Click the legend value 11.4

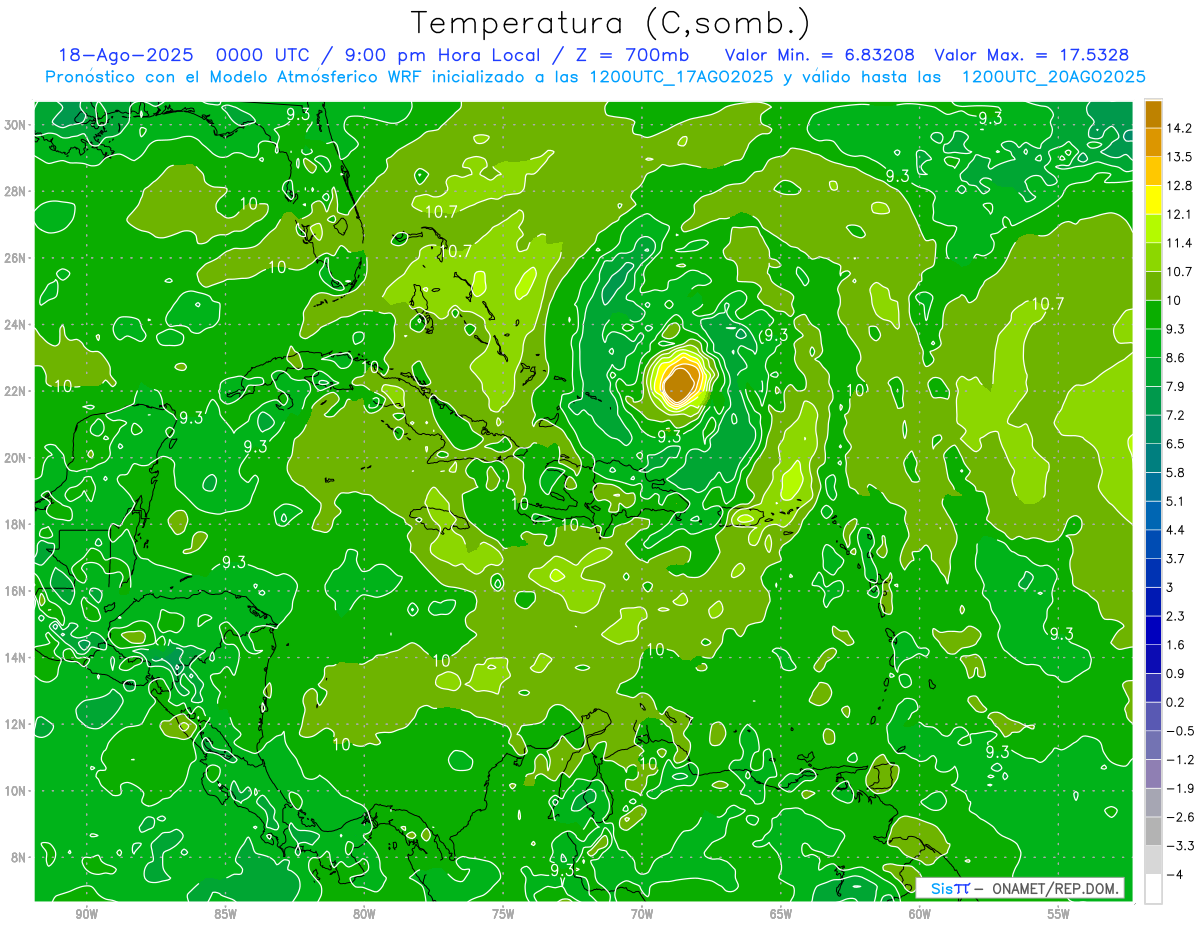(1180, 243)
